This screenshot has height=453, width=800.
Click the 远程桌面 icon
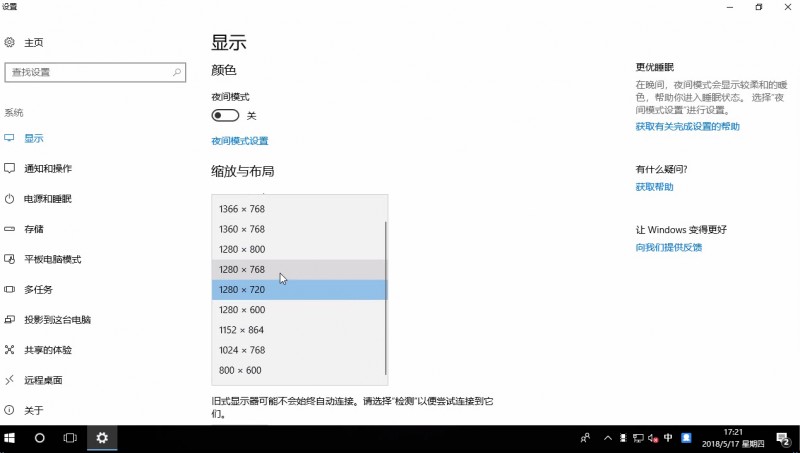(9, 380)
